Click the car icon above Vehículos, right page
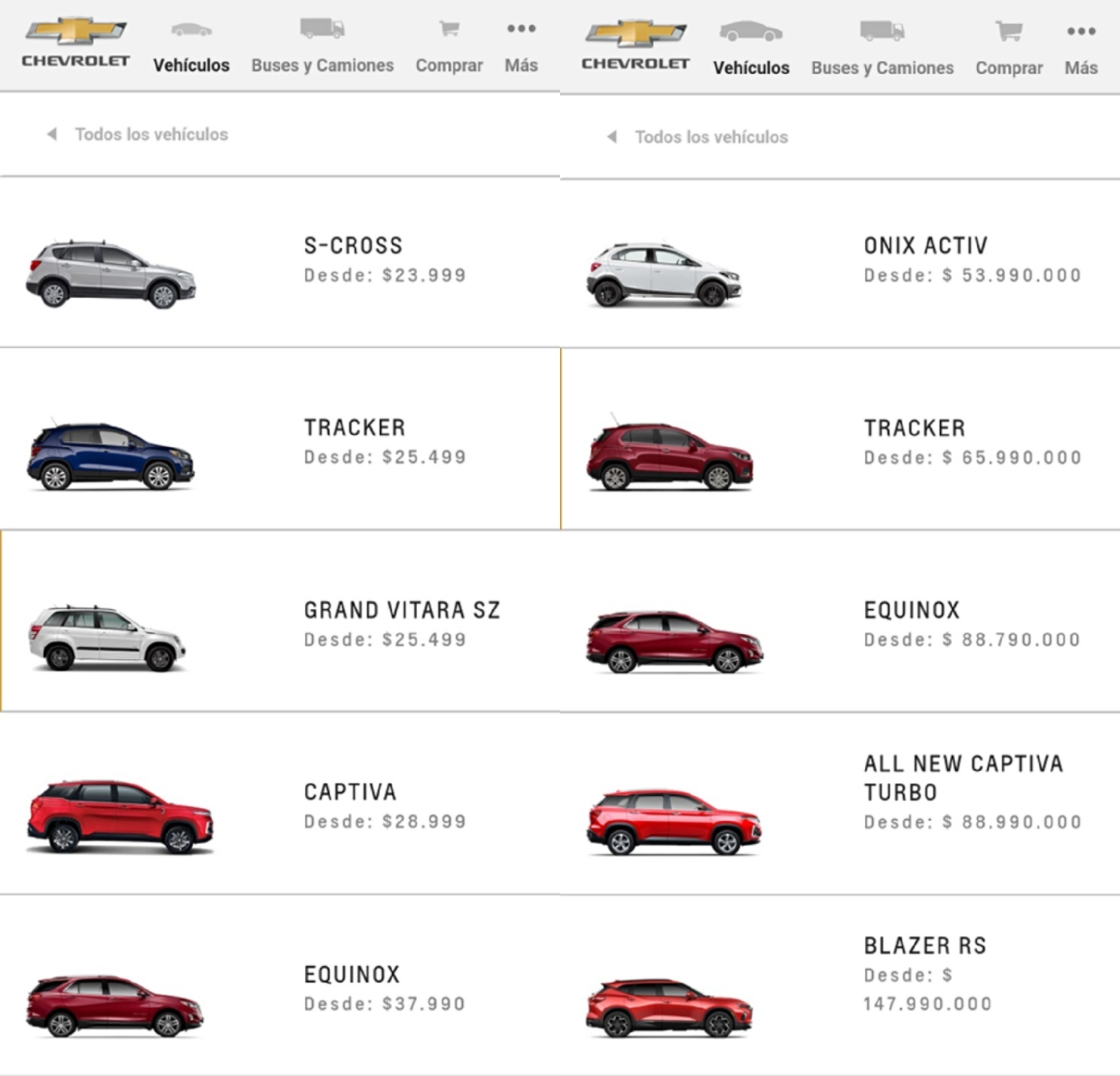Screen dimensions: 1120x1076 (x=751, y=32)
